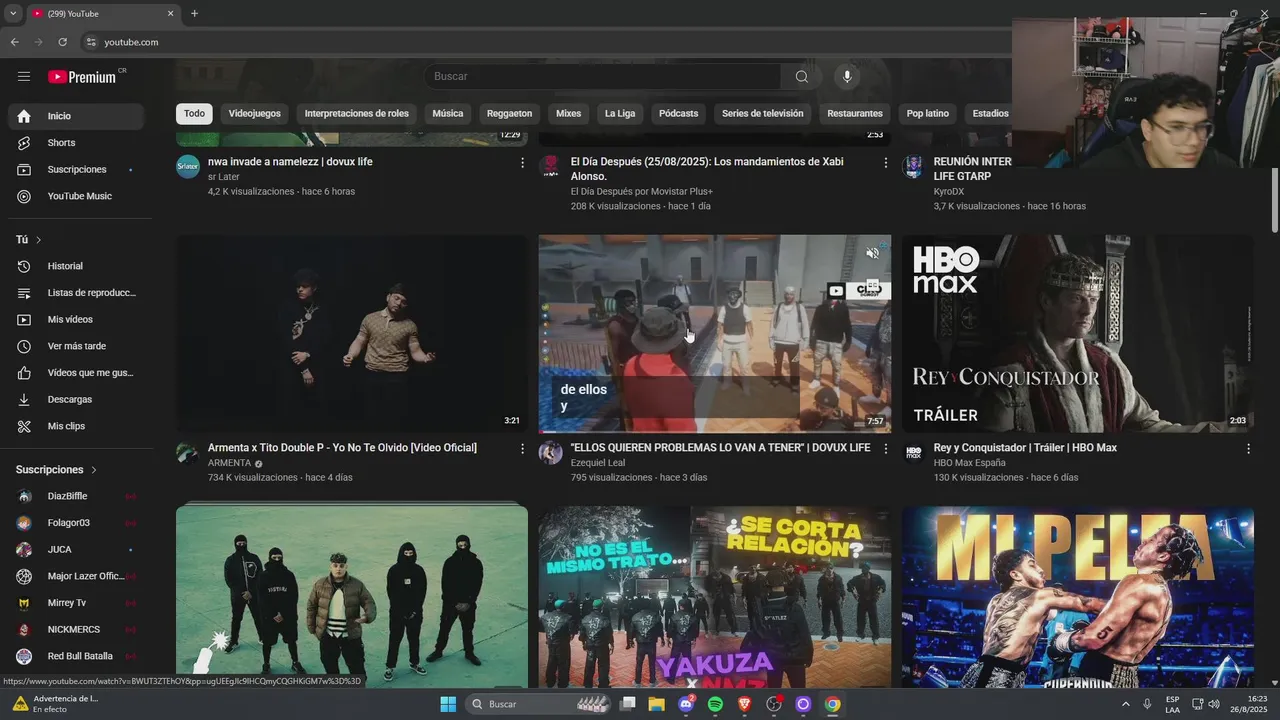Open Windows Start menu
The image size is (1280, 720).
tap(448, 704)
